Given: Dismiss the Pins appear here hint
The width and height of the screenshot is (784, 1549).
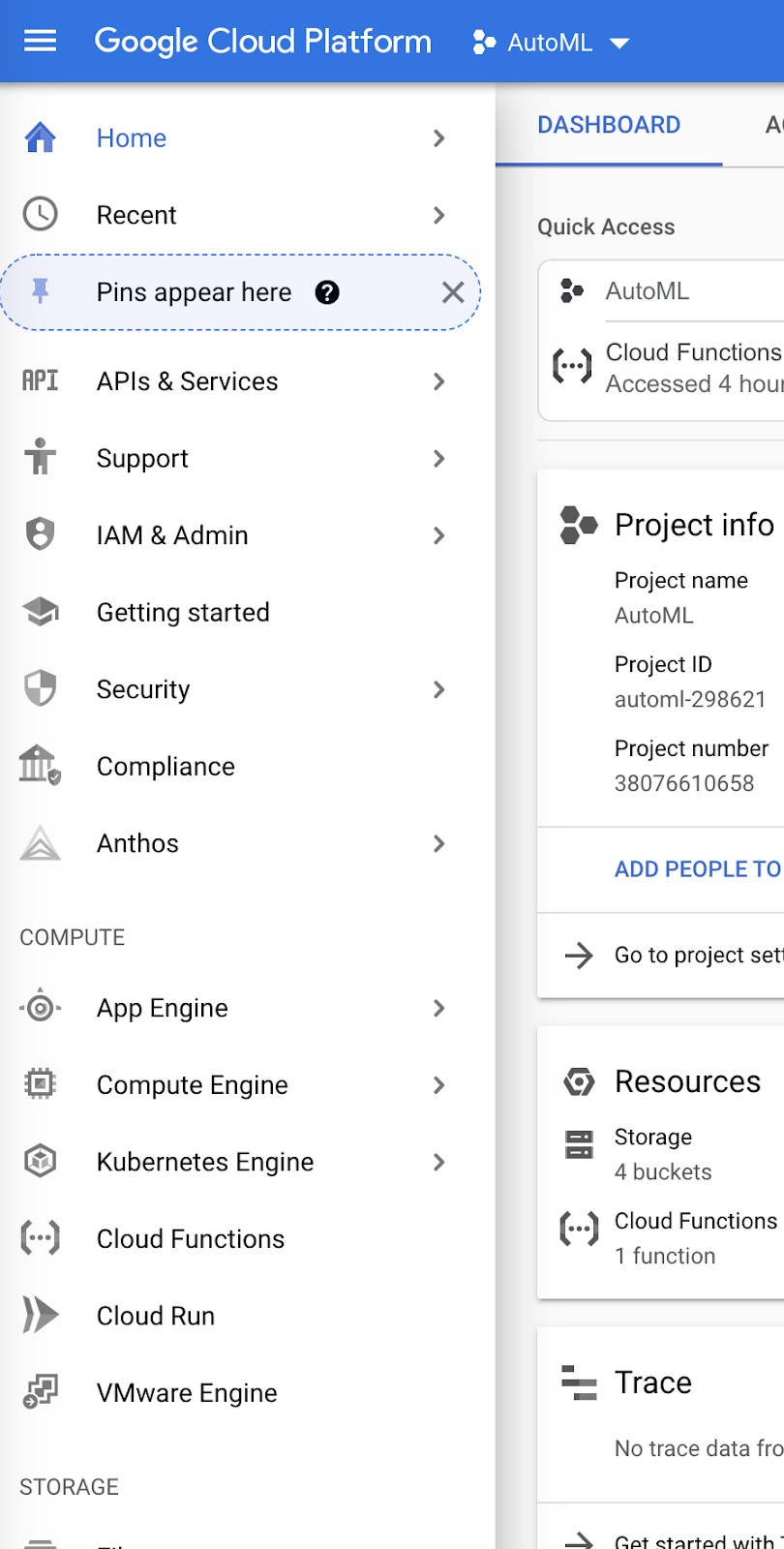Looking at the screenshot, I should click(453, 292).
